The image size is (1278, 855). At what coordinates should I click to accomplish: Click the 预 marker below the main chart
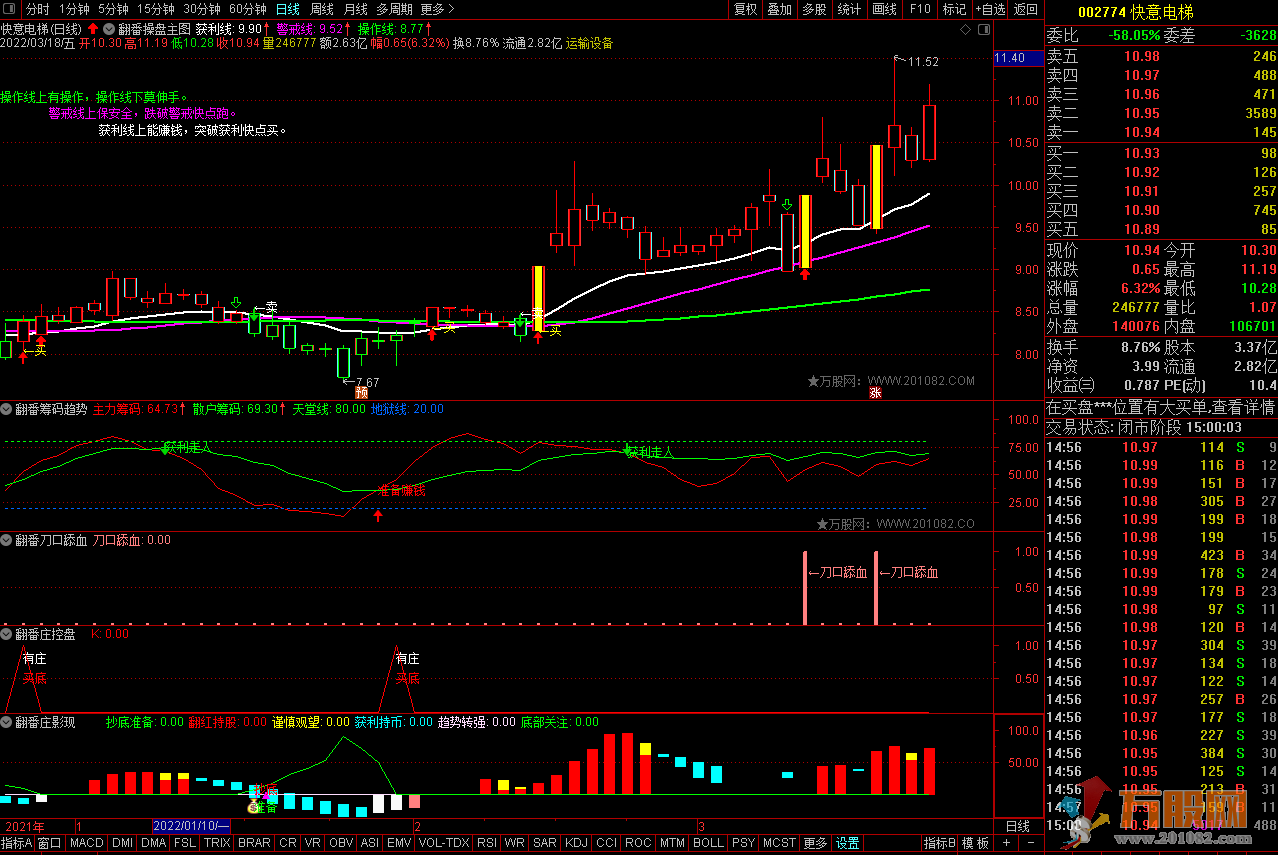coord(361,393)
